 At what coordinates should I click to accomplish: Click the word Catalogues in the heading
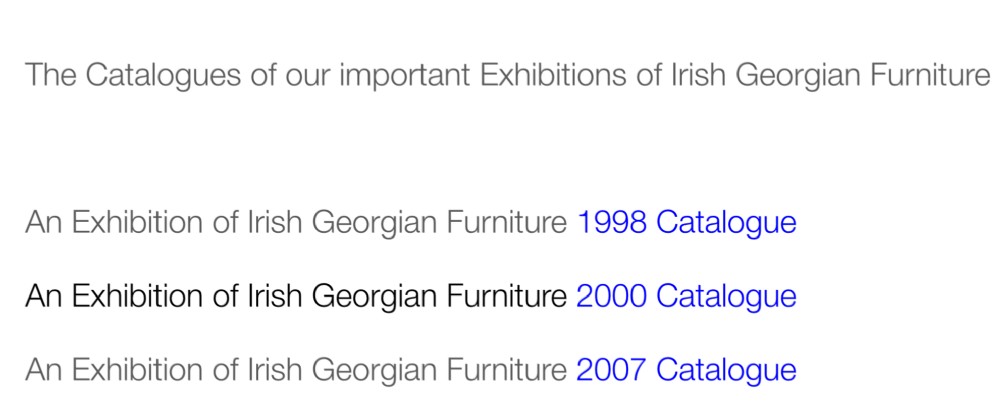pyautogui.click(x=163, y=77)
